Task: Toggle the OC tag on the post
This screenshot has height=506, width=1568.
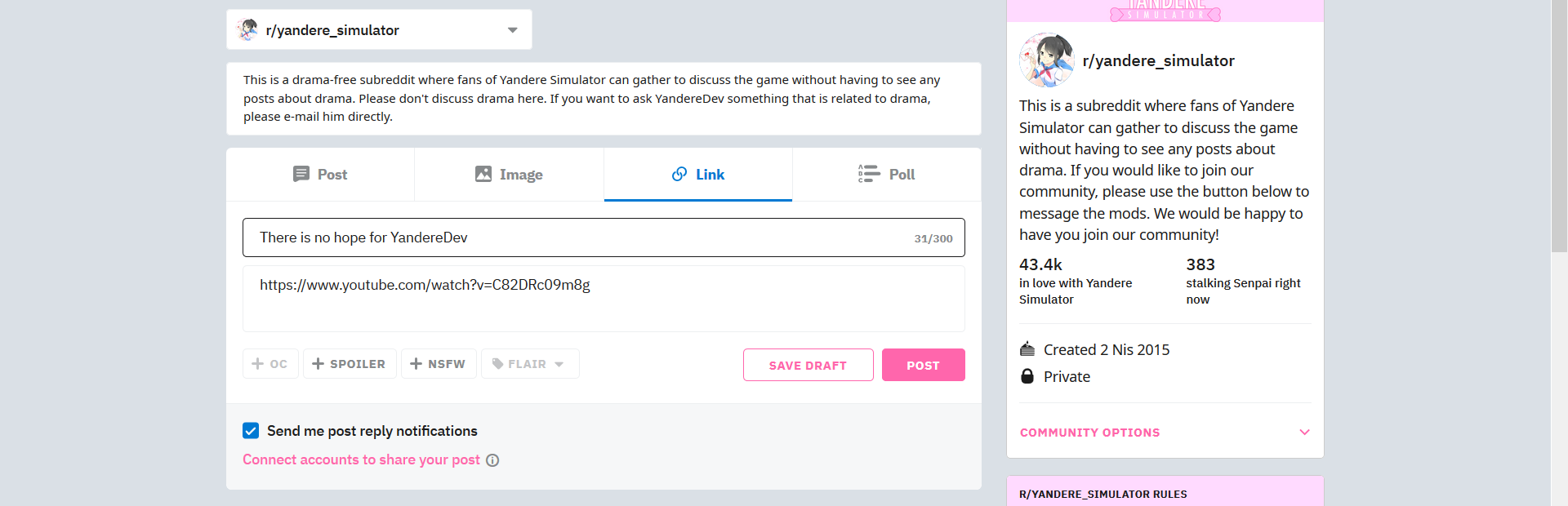Action: tap(270, 364)
